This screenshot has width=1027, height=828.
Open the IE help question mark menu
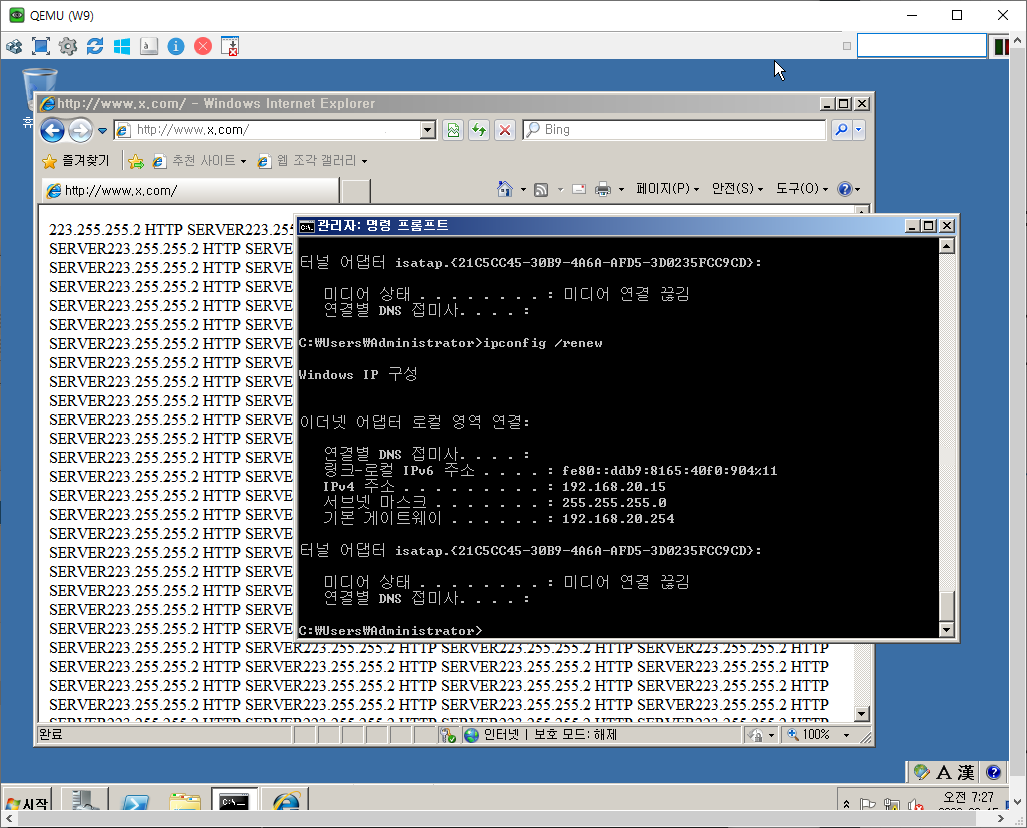(849, 189)
